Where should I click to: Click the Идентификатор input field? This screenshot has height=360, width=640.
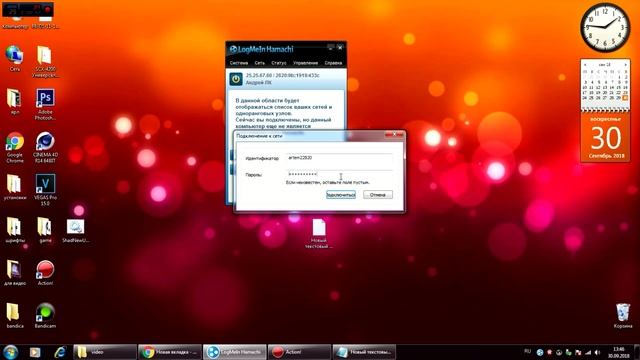coord(340,158)
